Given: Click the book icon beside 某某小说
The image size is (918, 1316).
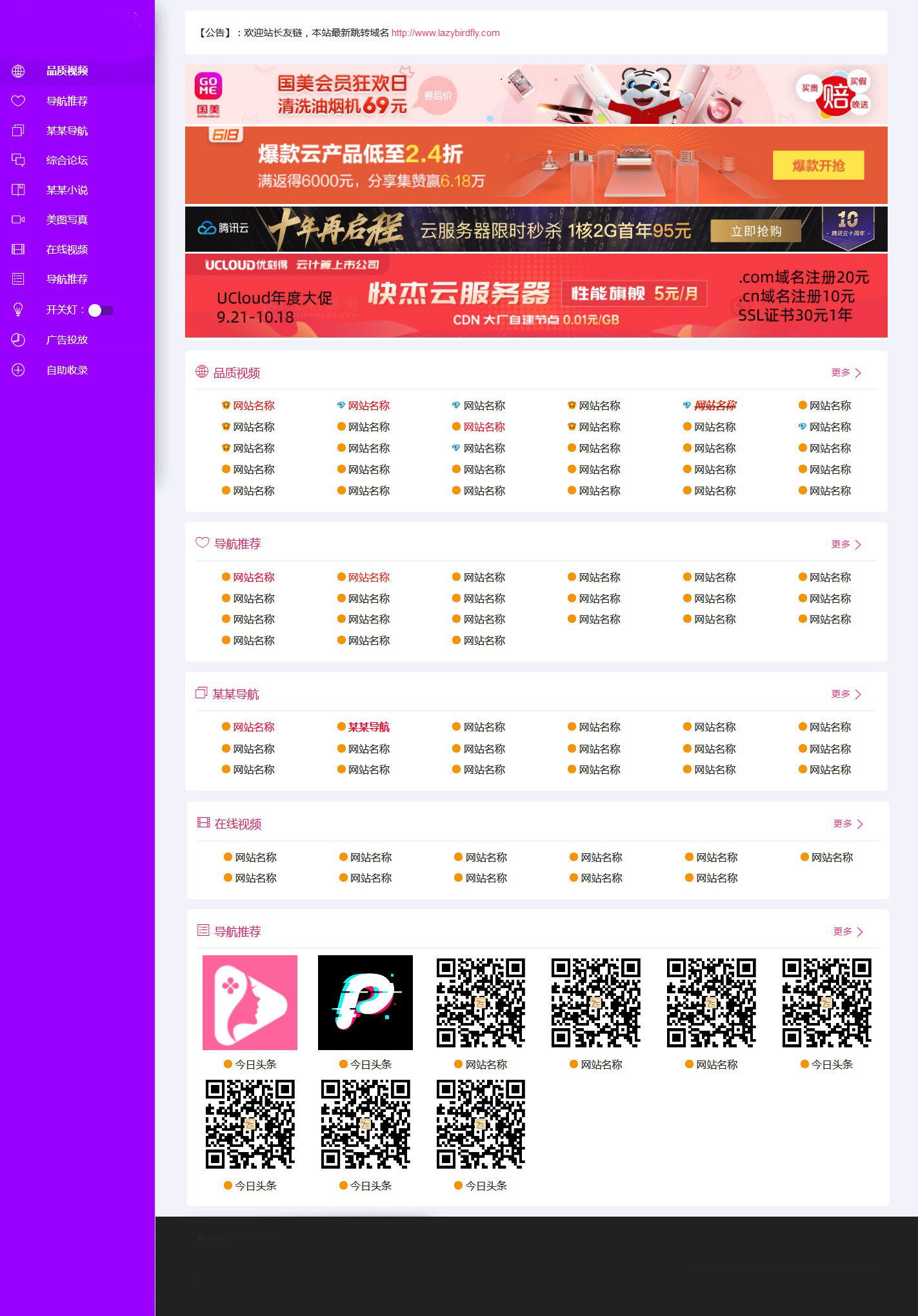Looking at the screenshot, I should tap(18, 190).
